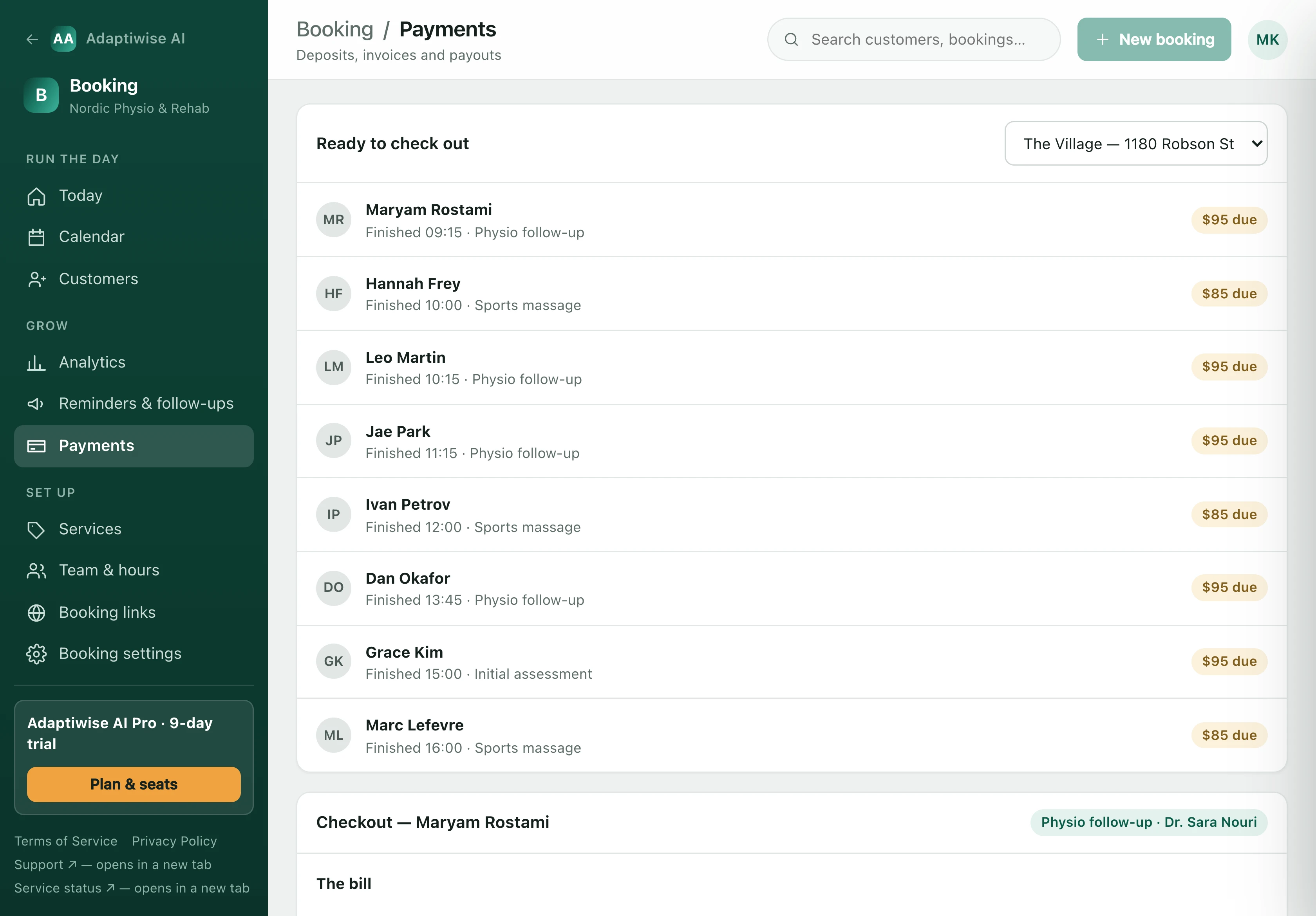Click the Reminders megaphone icon

click(36, 404)
